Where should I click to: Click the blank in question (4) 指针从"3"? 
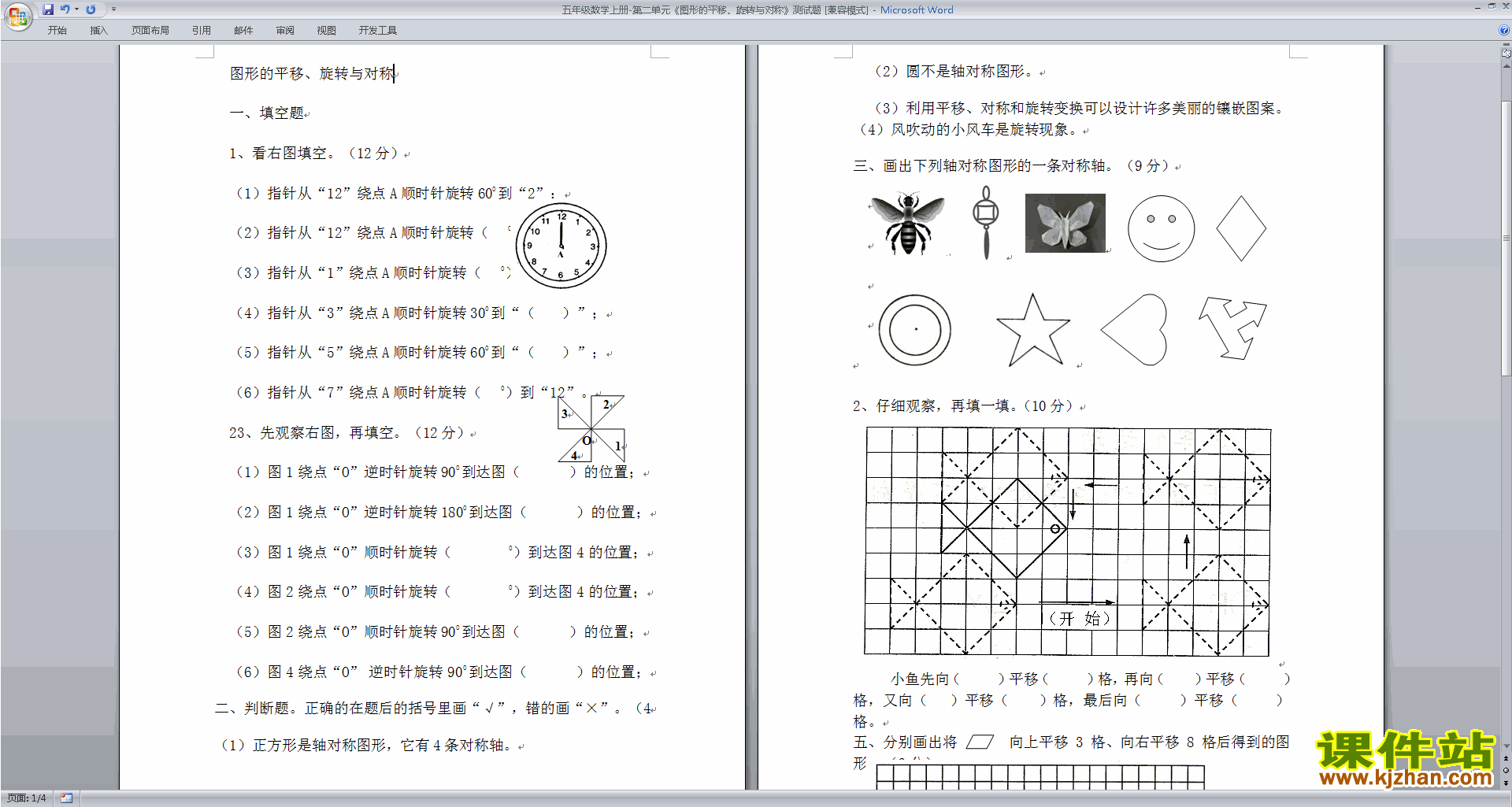(548, 313)
